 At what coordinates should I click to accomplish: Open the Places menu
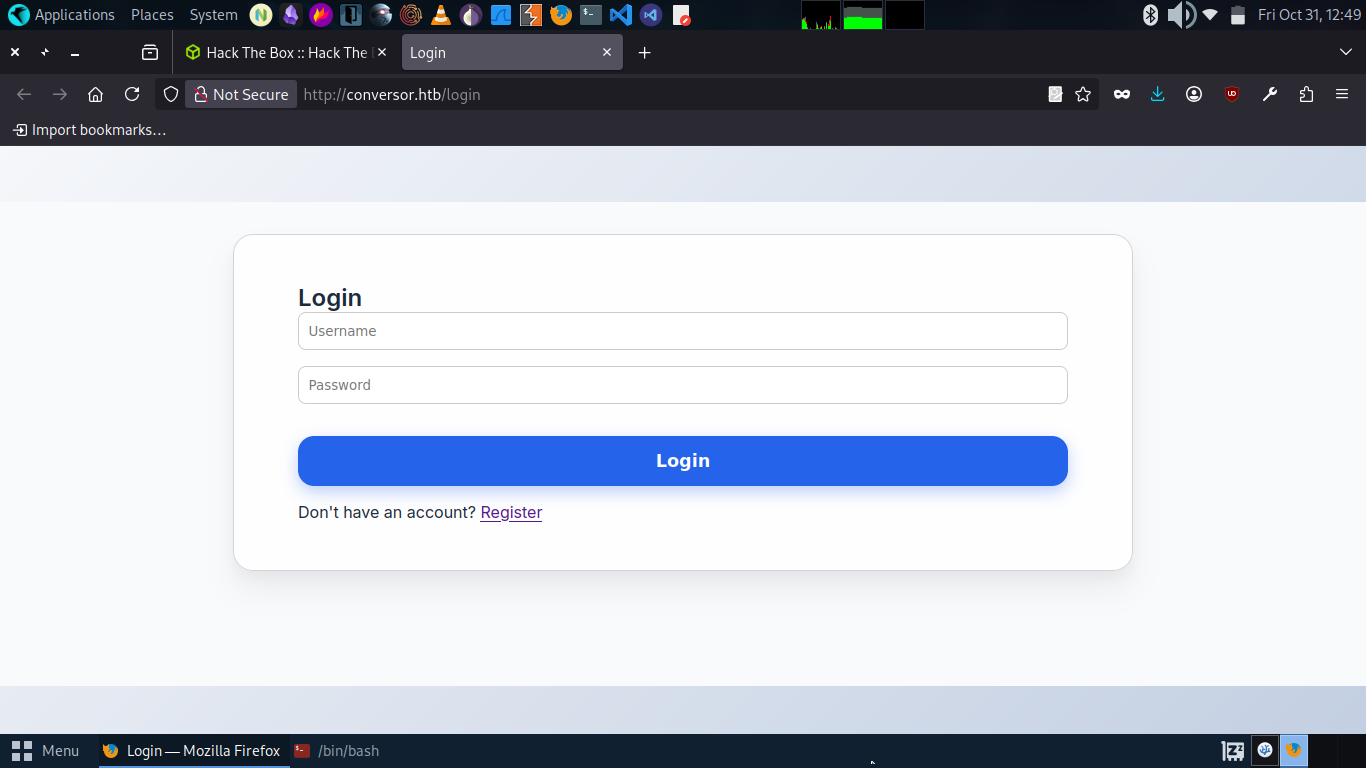pyautogui.click(x=152, y=15)
